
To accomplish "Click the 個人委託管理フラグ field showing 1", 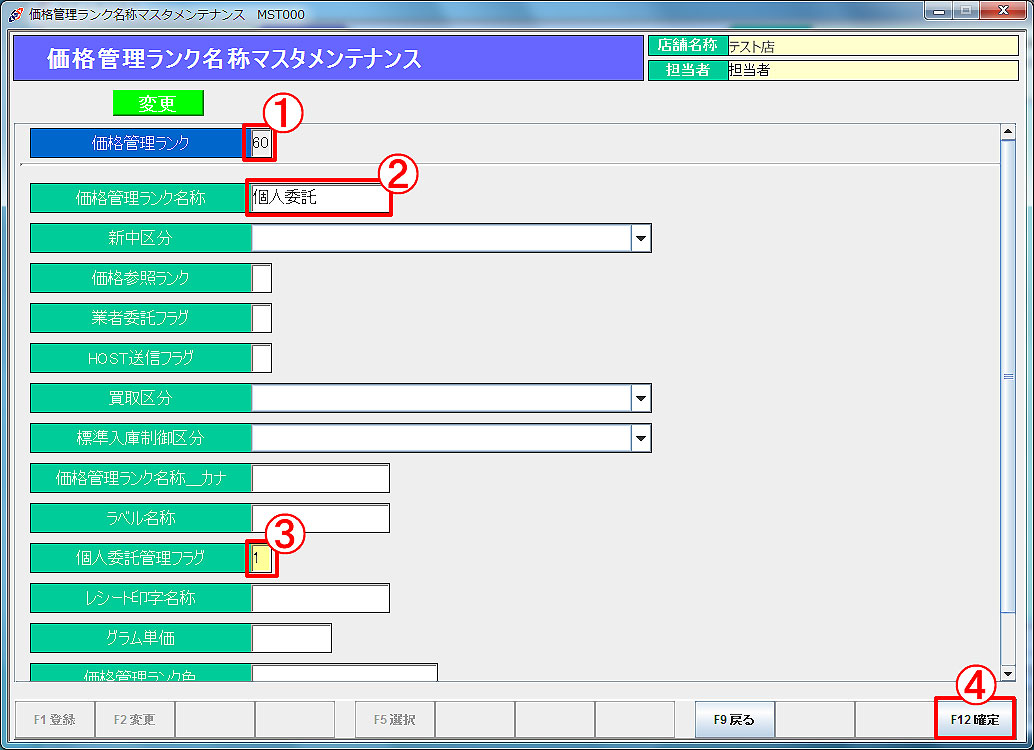I will pos(261,558).
